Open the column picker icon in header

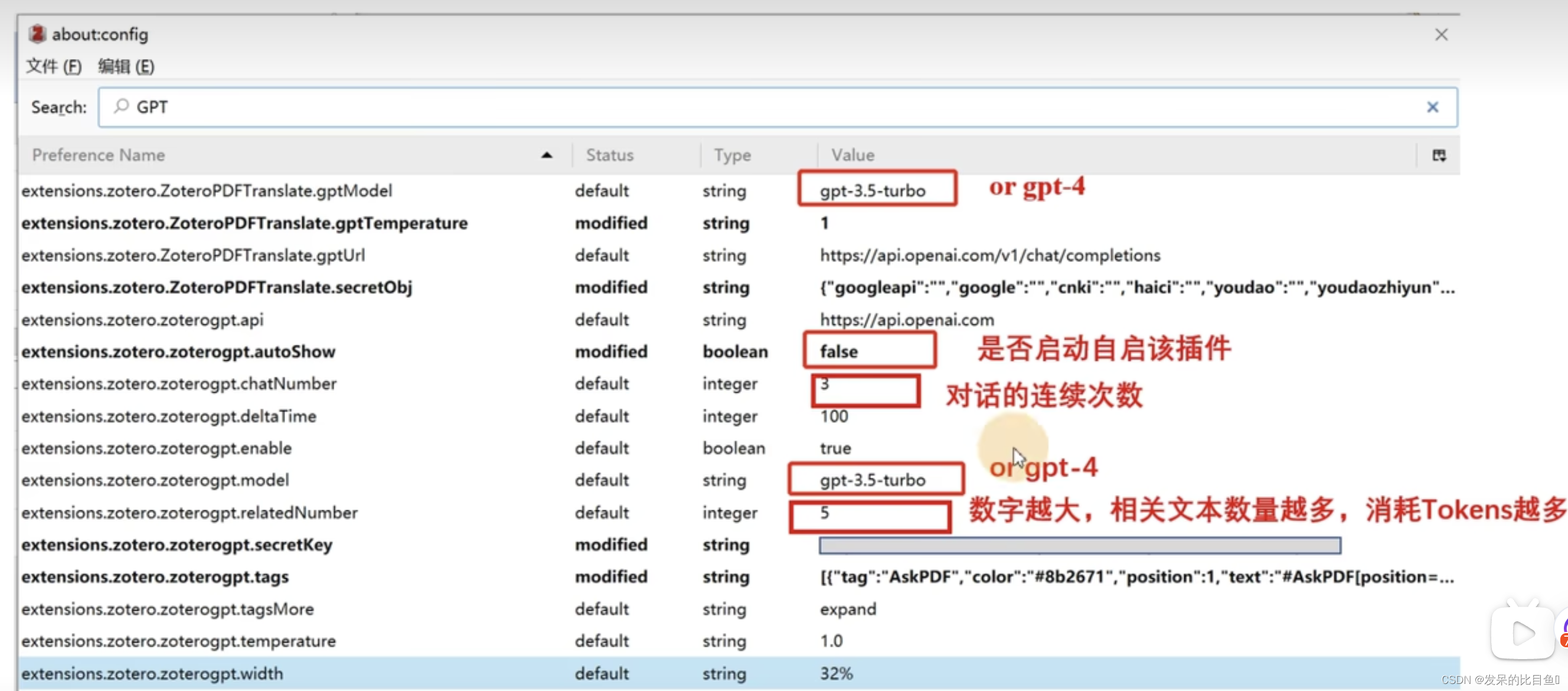coord(1439,155)
